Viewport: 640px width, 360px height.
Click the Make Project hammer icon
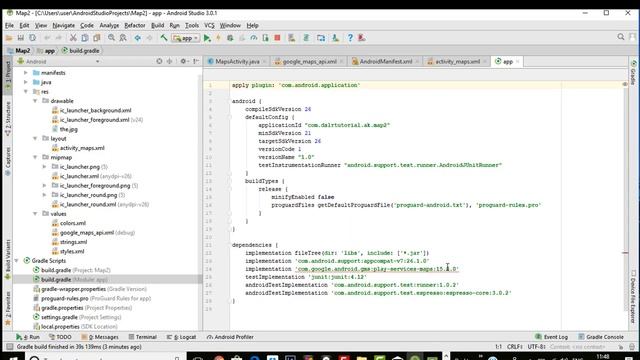click(164, 38)
